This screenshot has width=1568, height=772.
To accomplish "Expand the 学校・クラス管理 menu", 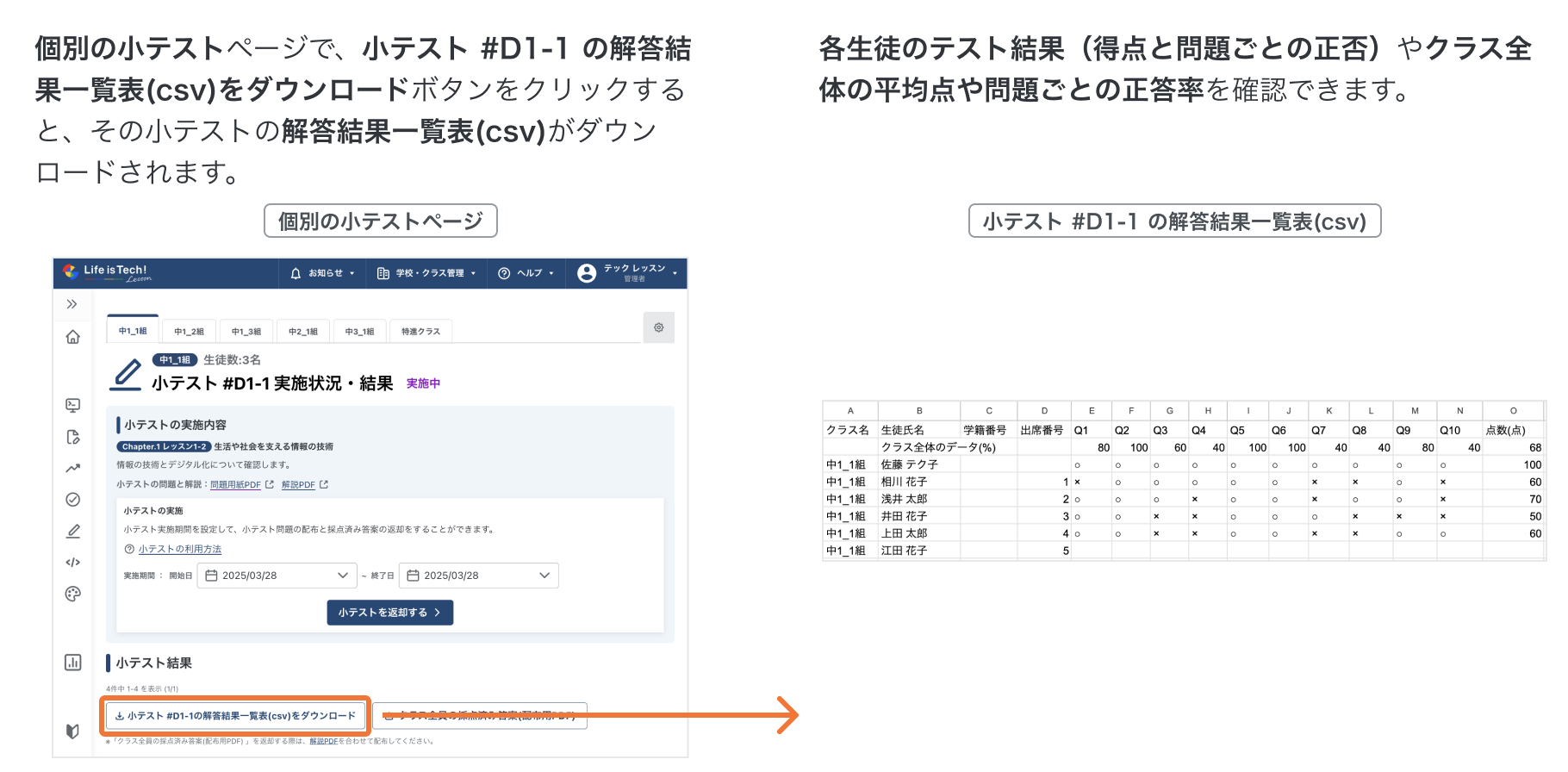I will [x=426, y=273].
